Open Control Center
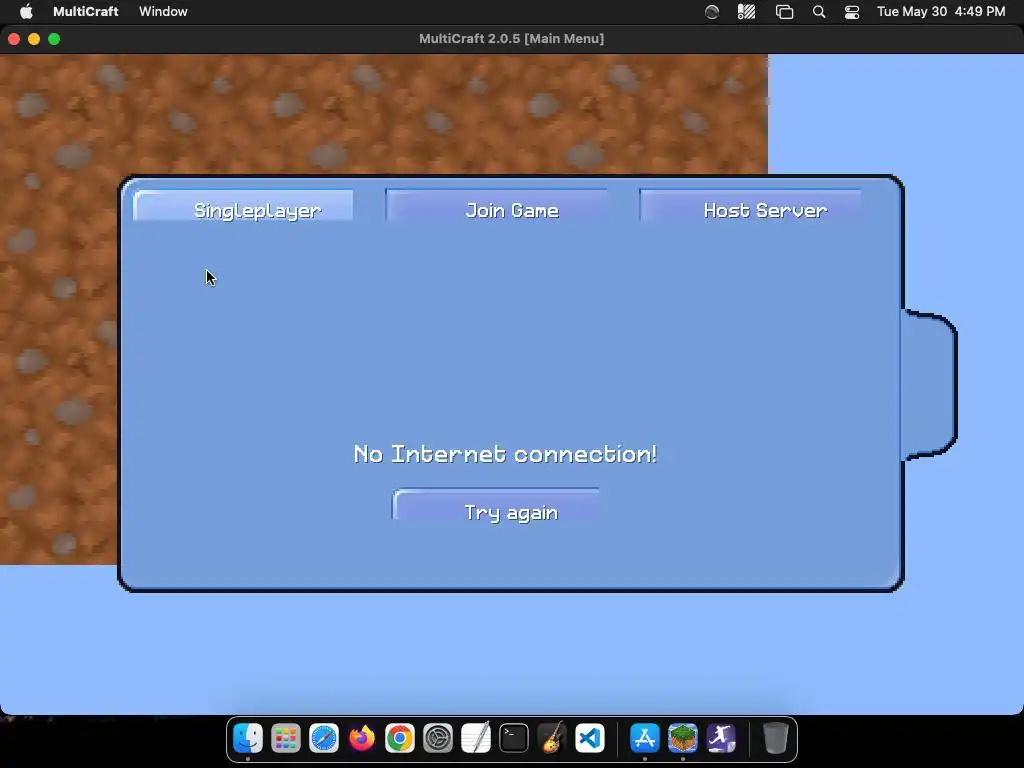 point(852,12)
